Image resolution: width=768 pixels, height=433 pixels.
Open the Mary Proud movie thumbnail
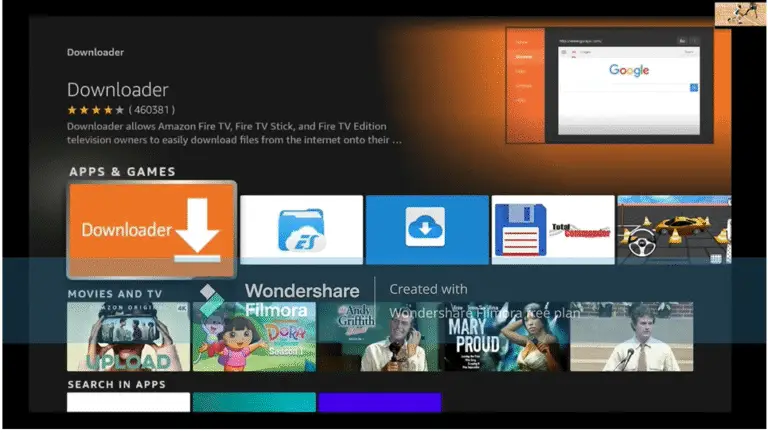pyautogui.click(x=505, y=337)
